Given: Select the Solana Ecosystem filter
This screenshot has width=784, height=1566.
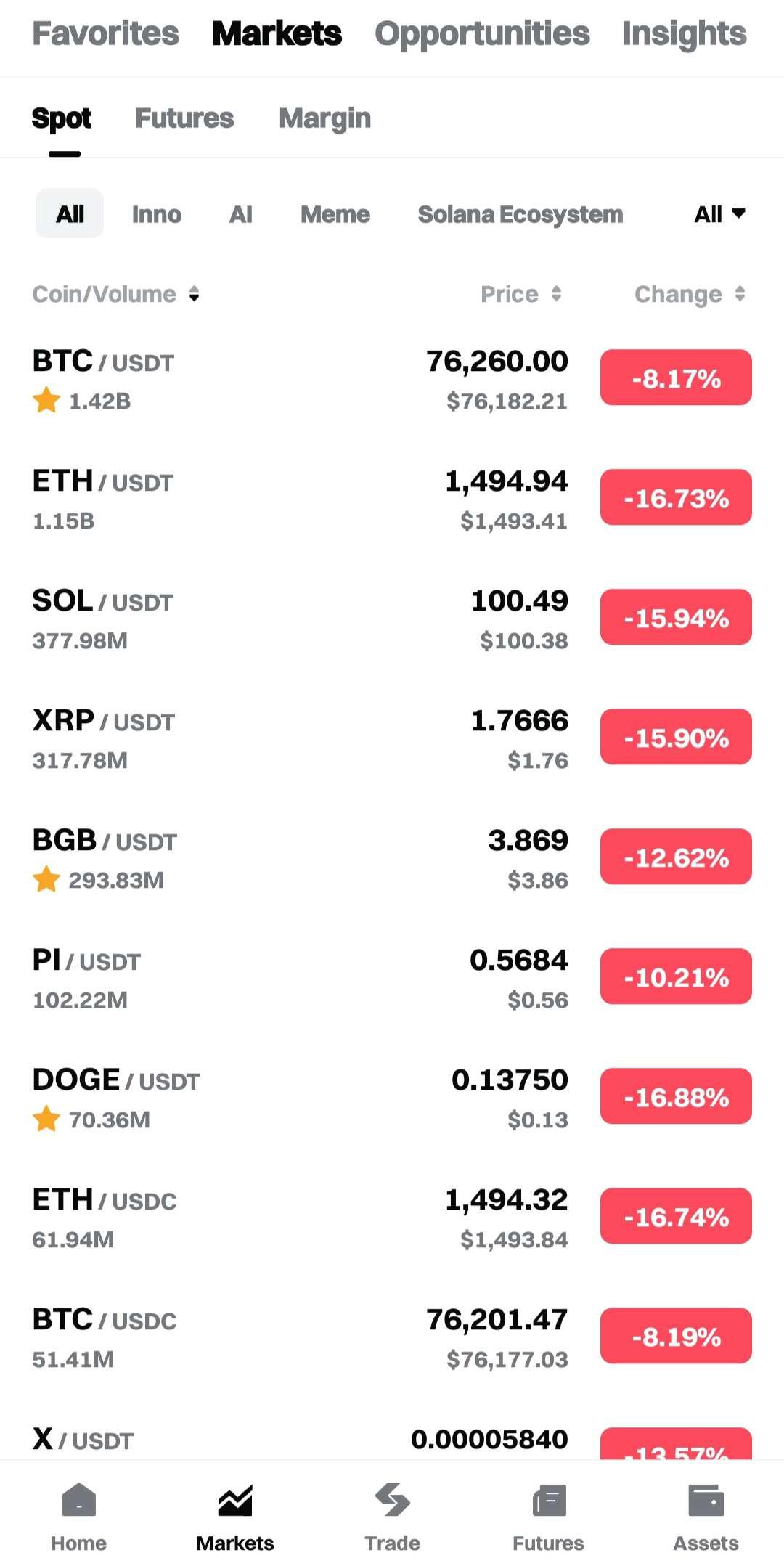Looking at the screenshot, I should pos(520,214).
